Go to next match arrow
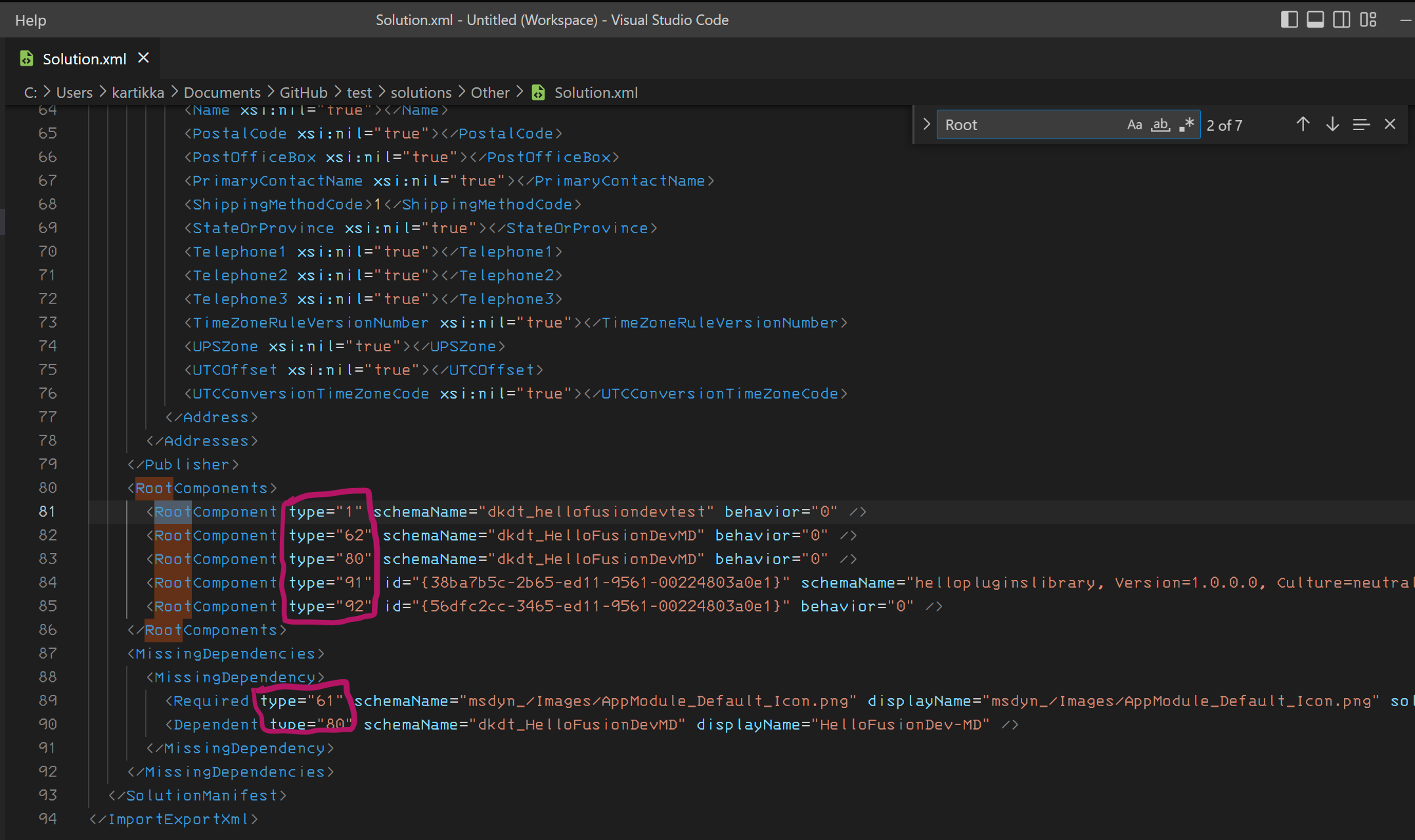This screenshot has height=840, width=1415. (1332, 124)
